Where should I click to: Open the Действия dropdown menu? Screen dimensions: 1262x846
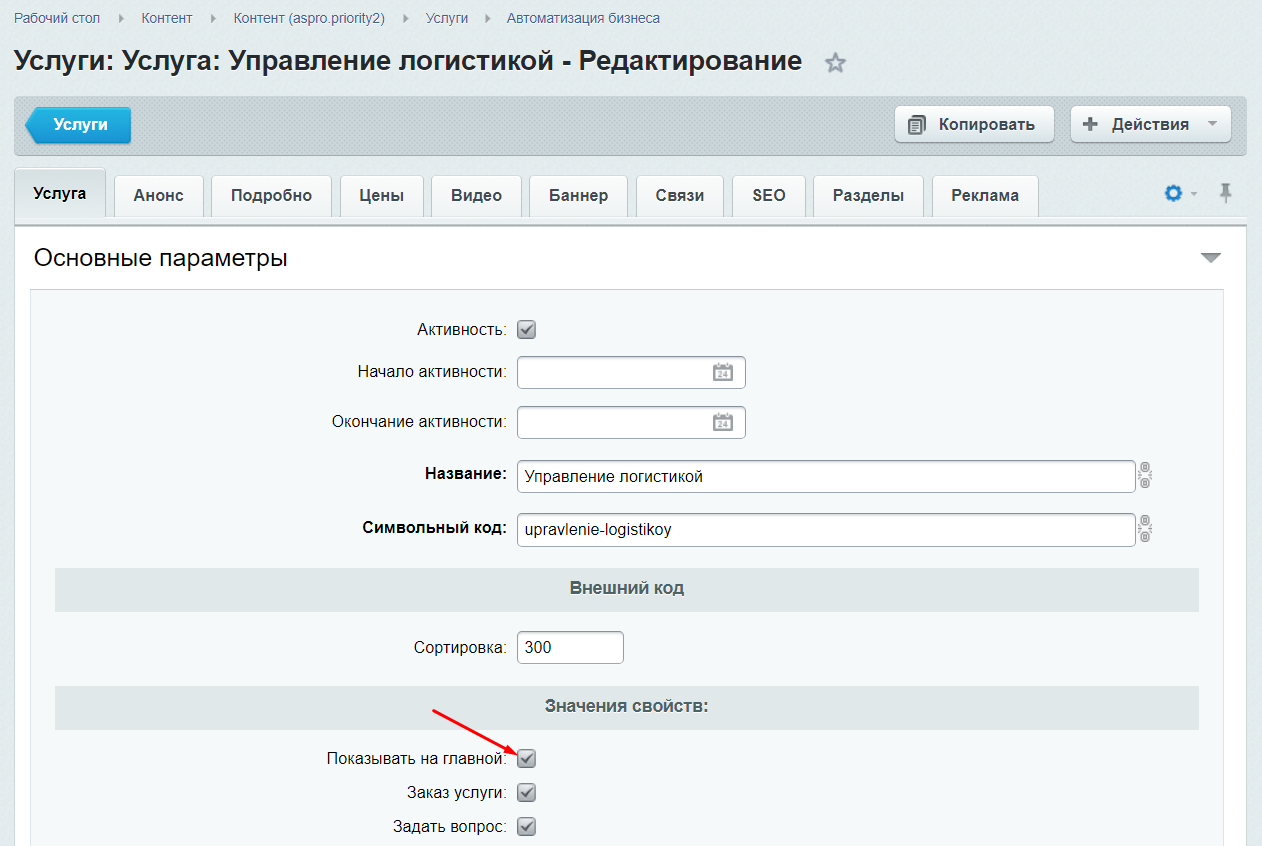pyautogui.click(x=1150, y=125)
